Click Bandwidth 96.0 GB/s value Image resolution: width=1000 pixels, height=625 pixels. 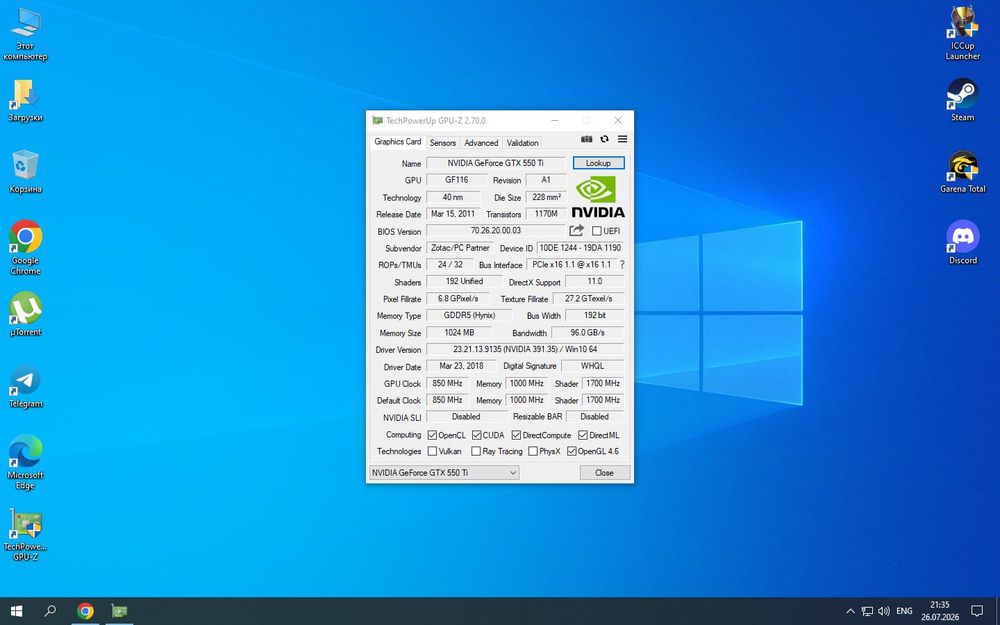tap(587, 332)
